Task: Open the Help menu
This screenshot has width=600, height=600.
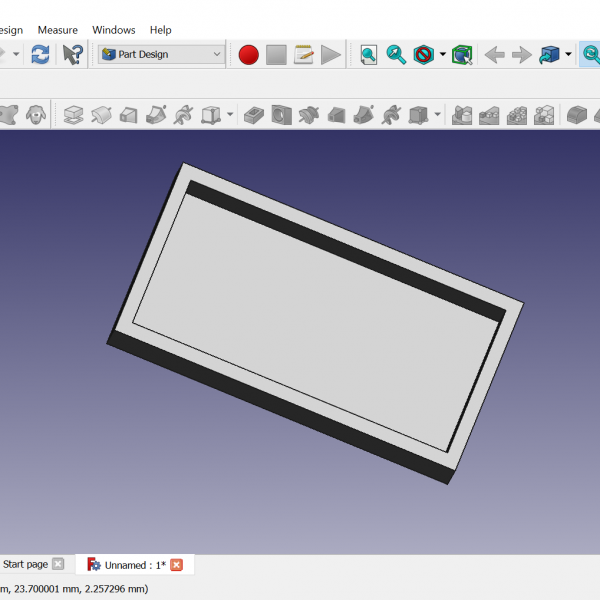Action: point(160,30)
